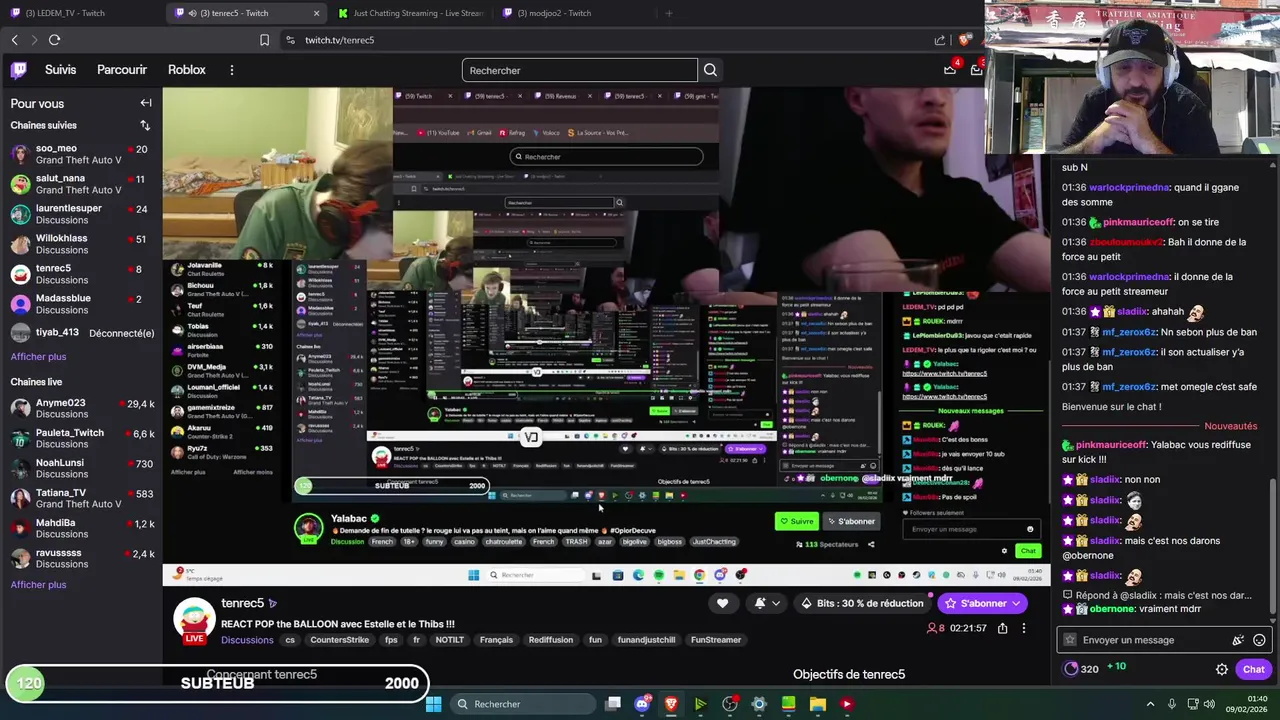The height and width of the screenshot is (720, 1280).
Task: Open NoahLunsi live channel
Action: [80, 468]
